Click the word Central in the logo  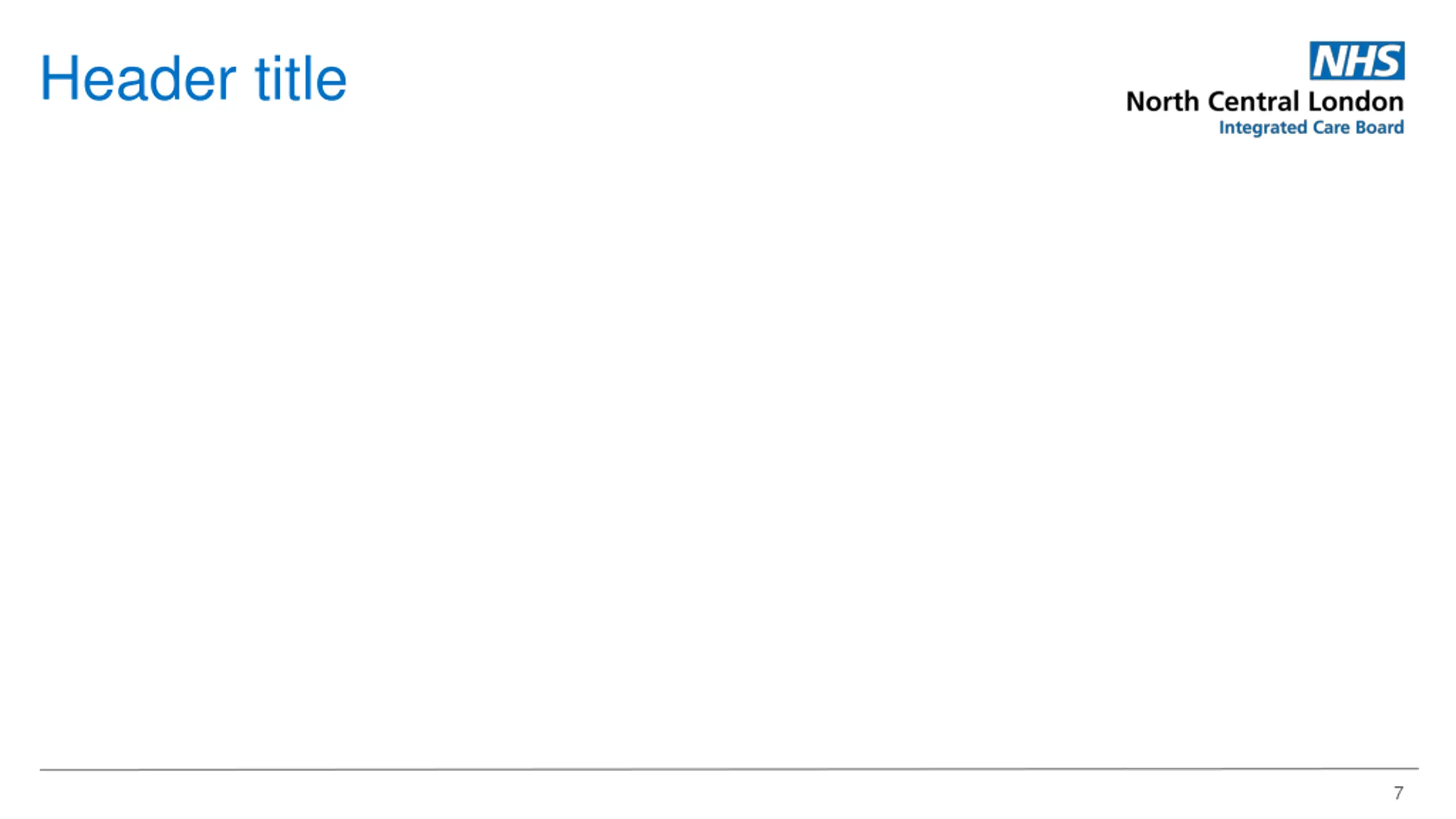[1254, 102]
